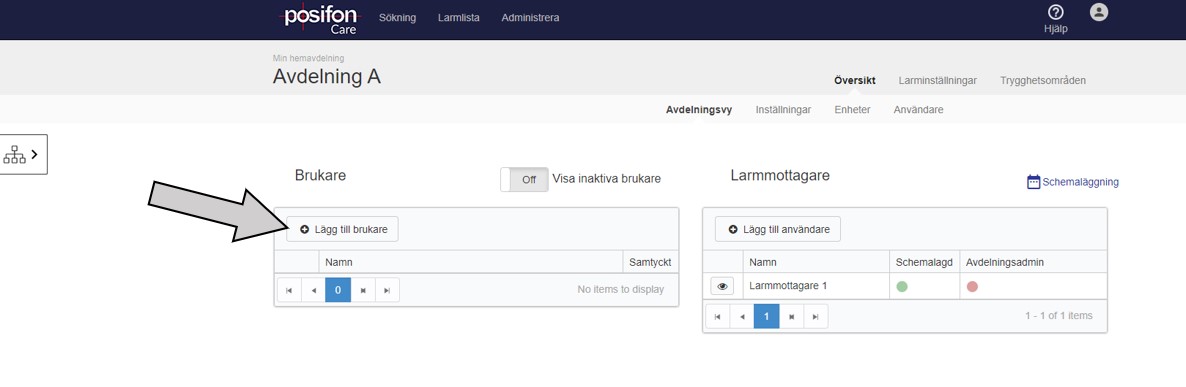This screenshot has width=1186, height=387.
Task: Click green Schemalagd status dot
Action: coord(902,286)
